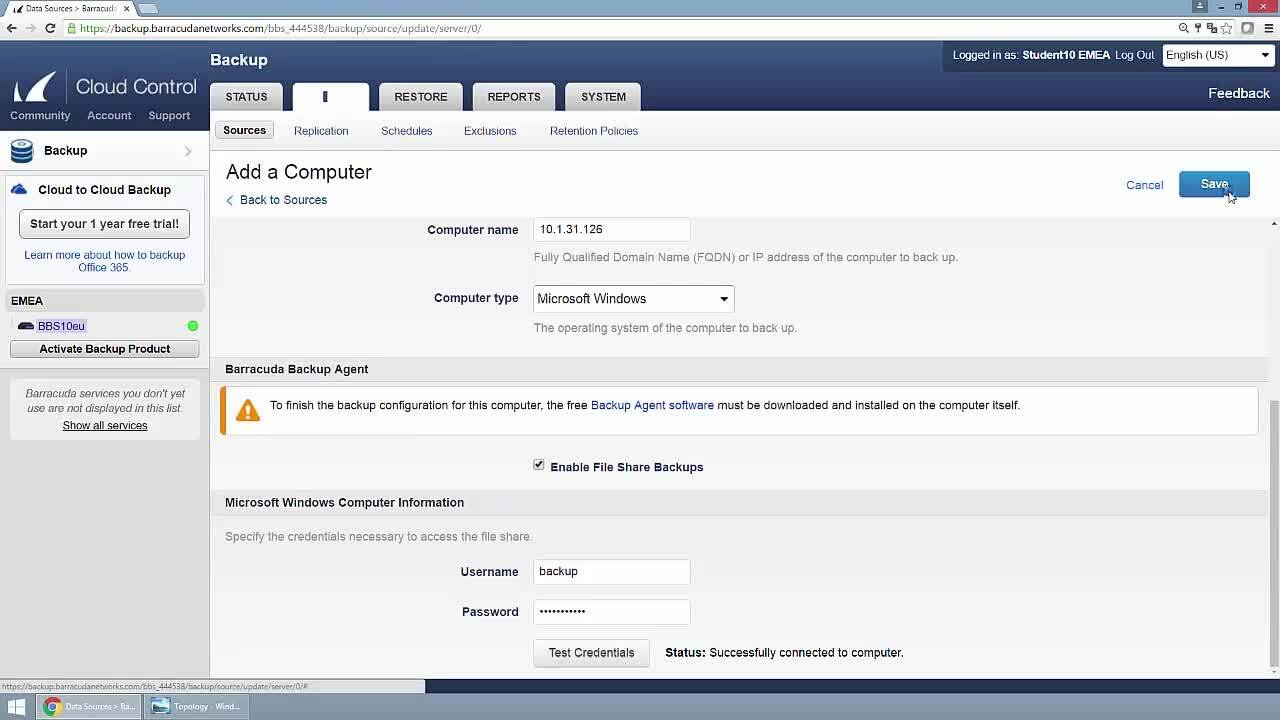Click the Cloud to Cloud Backup heading
Screen dimensions: 1280x720
pyautogui.click(x=104, y=190)
